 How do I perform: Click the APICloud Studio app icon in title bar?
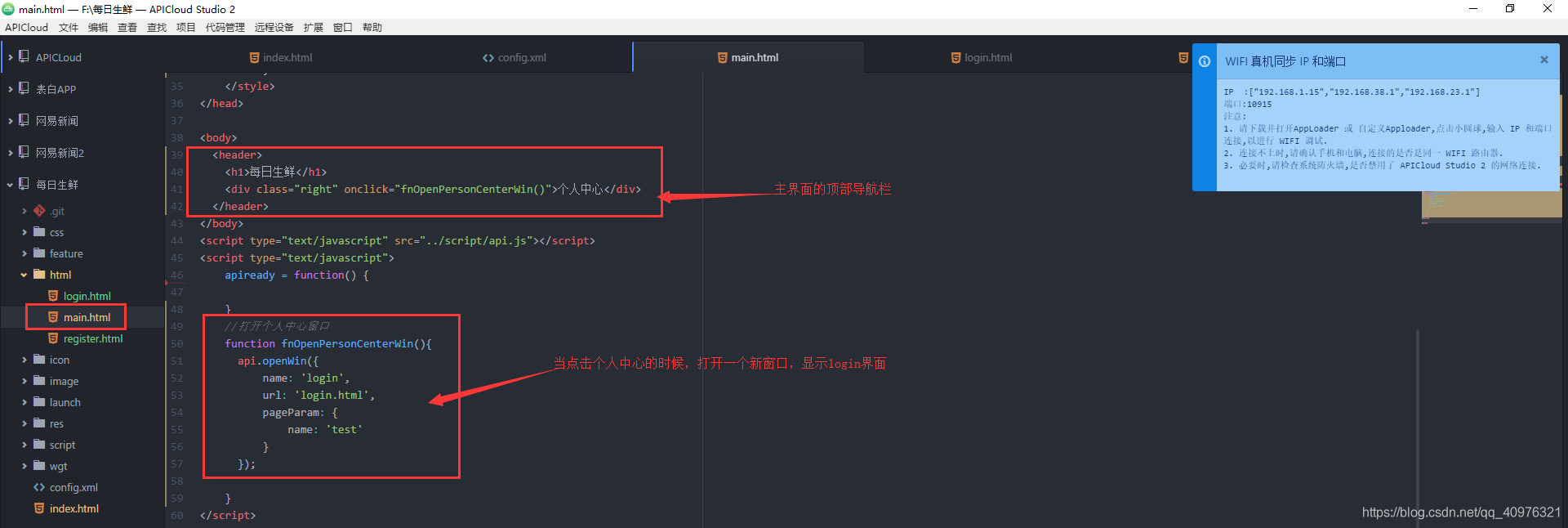[x=8, y=9]
